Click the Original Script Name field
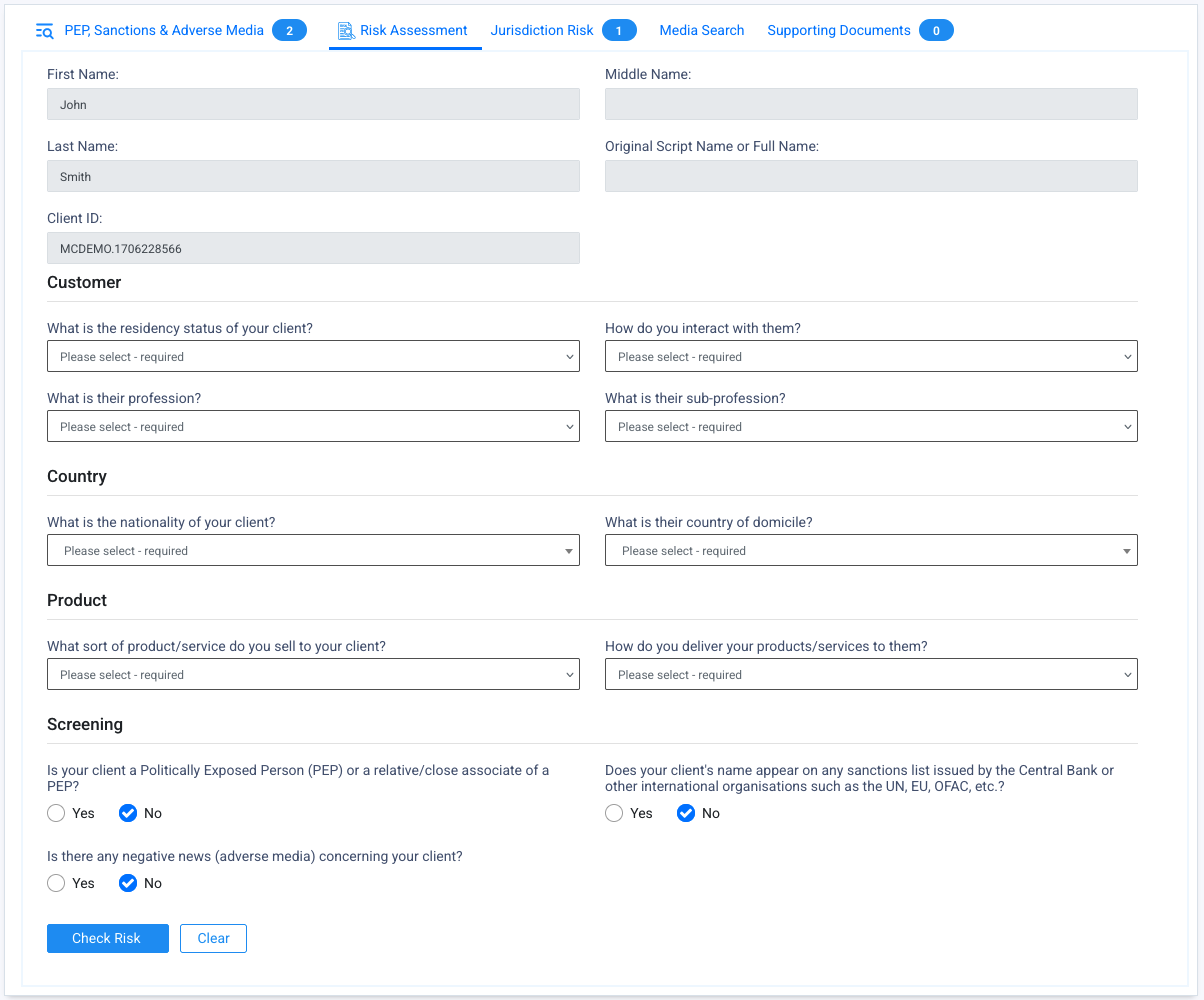Viewport: 1204px width, 1000px height. coord(871,176)
